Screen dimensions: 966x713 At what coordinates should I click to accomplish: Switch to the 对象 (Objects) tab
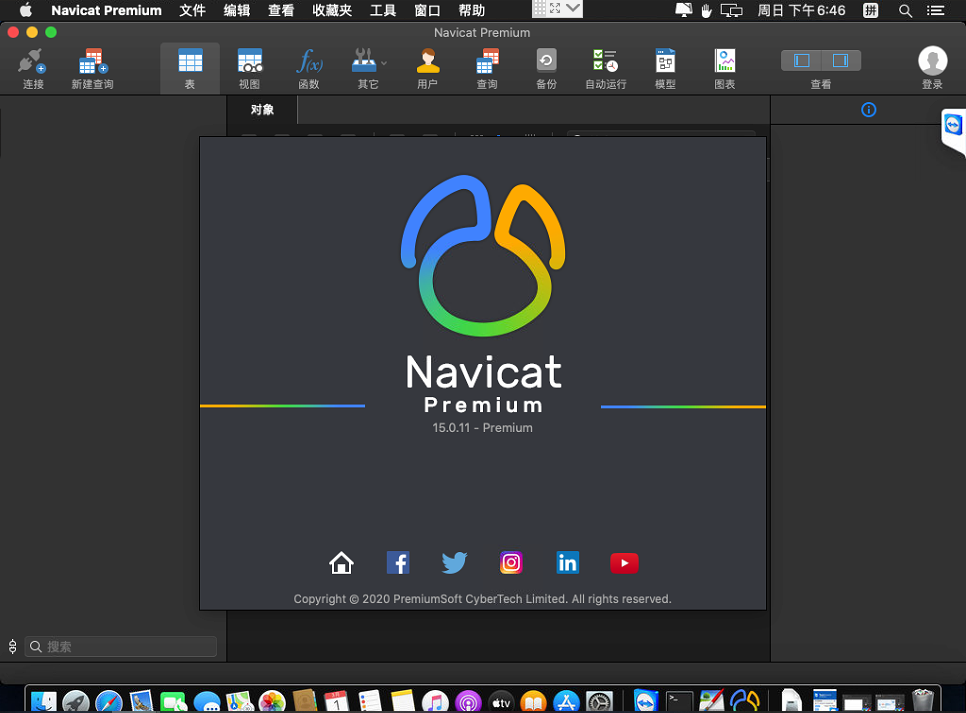point(262,110)
